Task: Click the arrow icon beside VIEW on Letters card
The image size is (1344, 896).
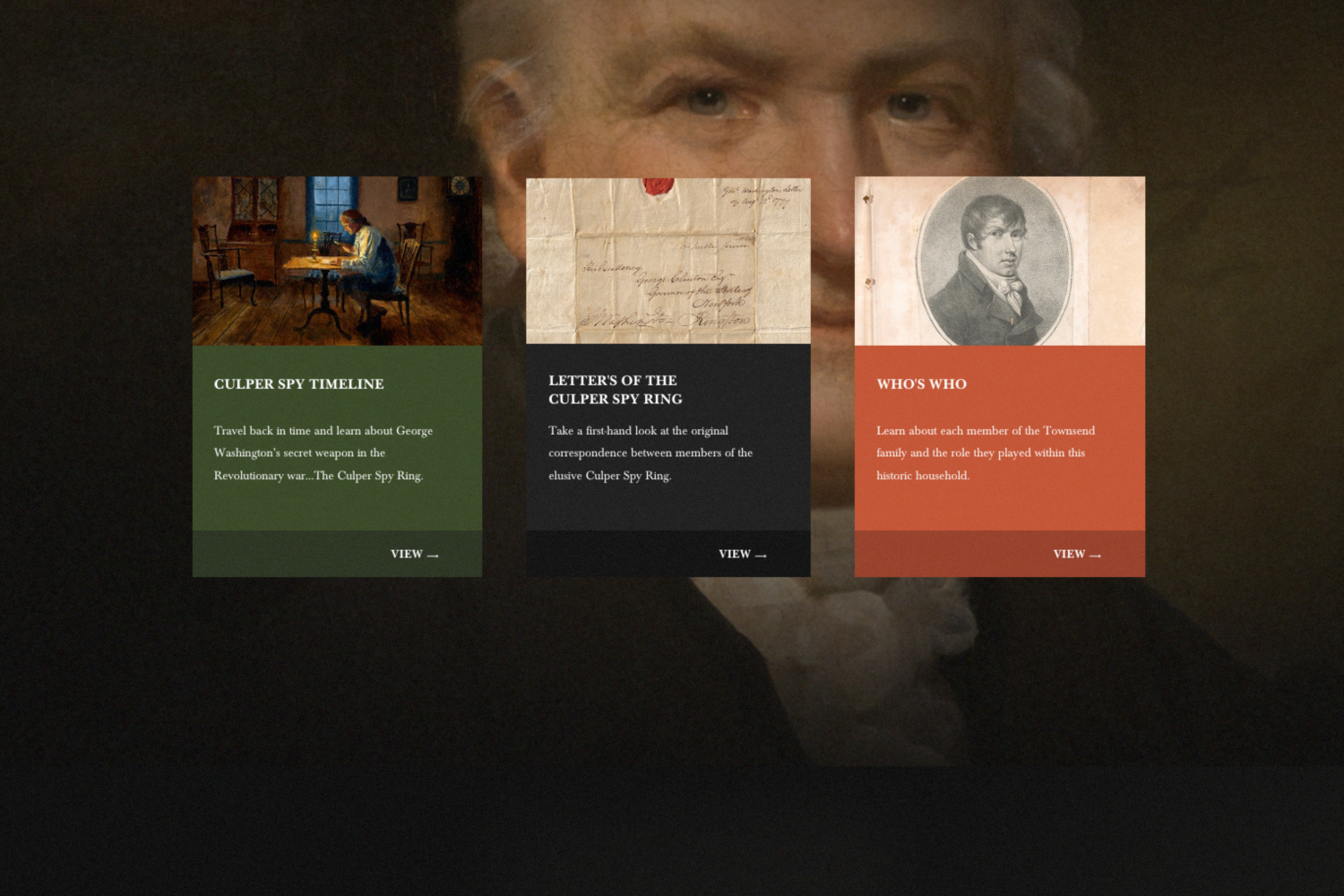Action: [x=761, y=556]
